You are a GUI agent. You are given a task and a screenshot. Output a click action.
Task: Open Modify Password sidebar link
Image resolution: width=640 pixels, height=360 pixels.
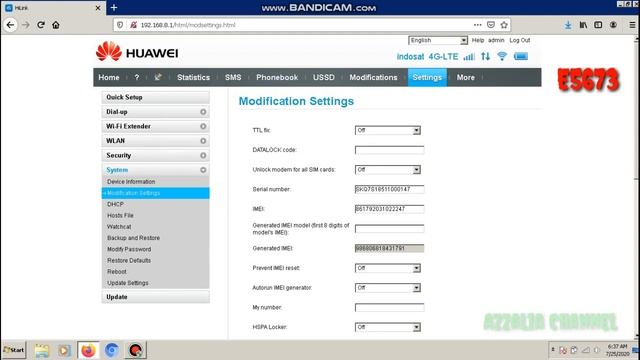click(x=129, y=249)
